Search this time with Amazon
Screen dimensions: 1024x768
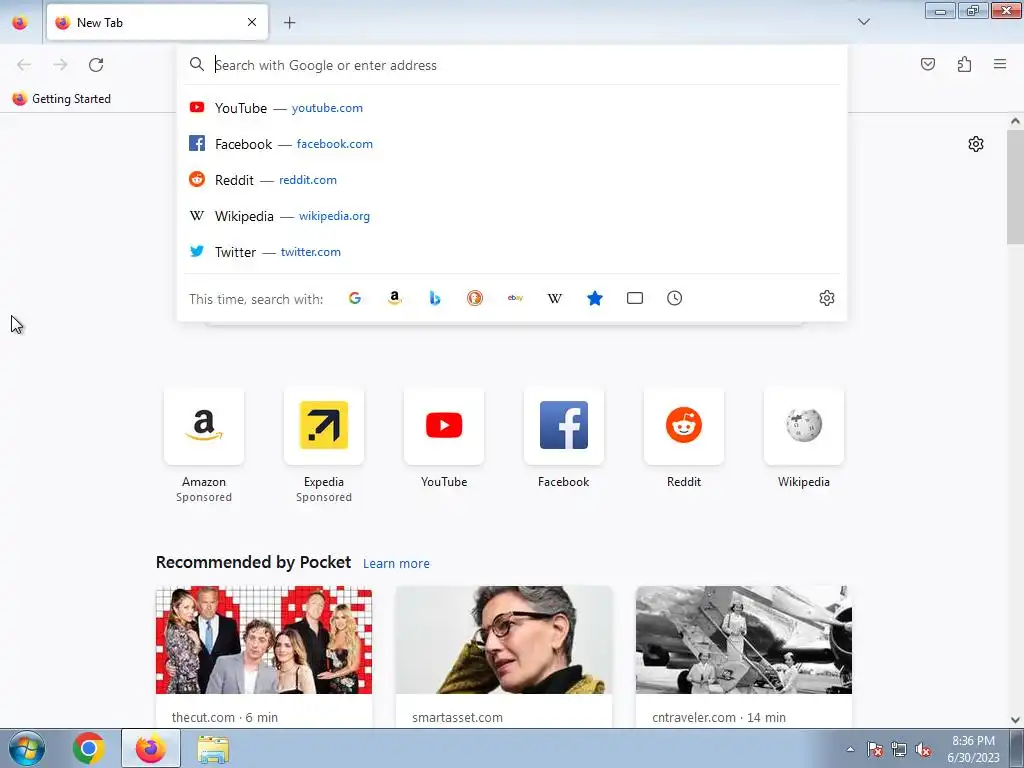pos(394,298)
